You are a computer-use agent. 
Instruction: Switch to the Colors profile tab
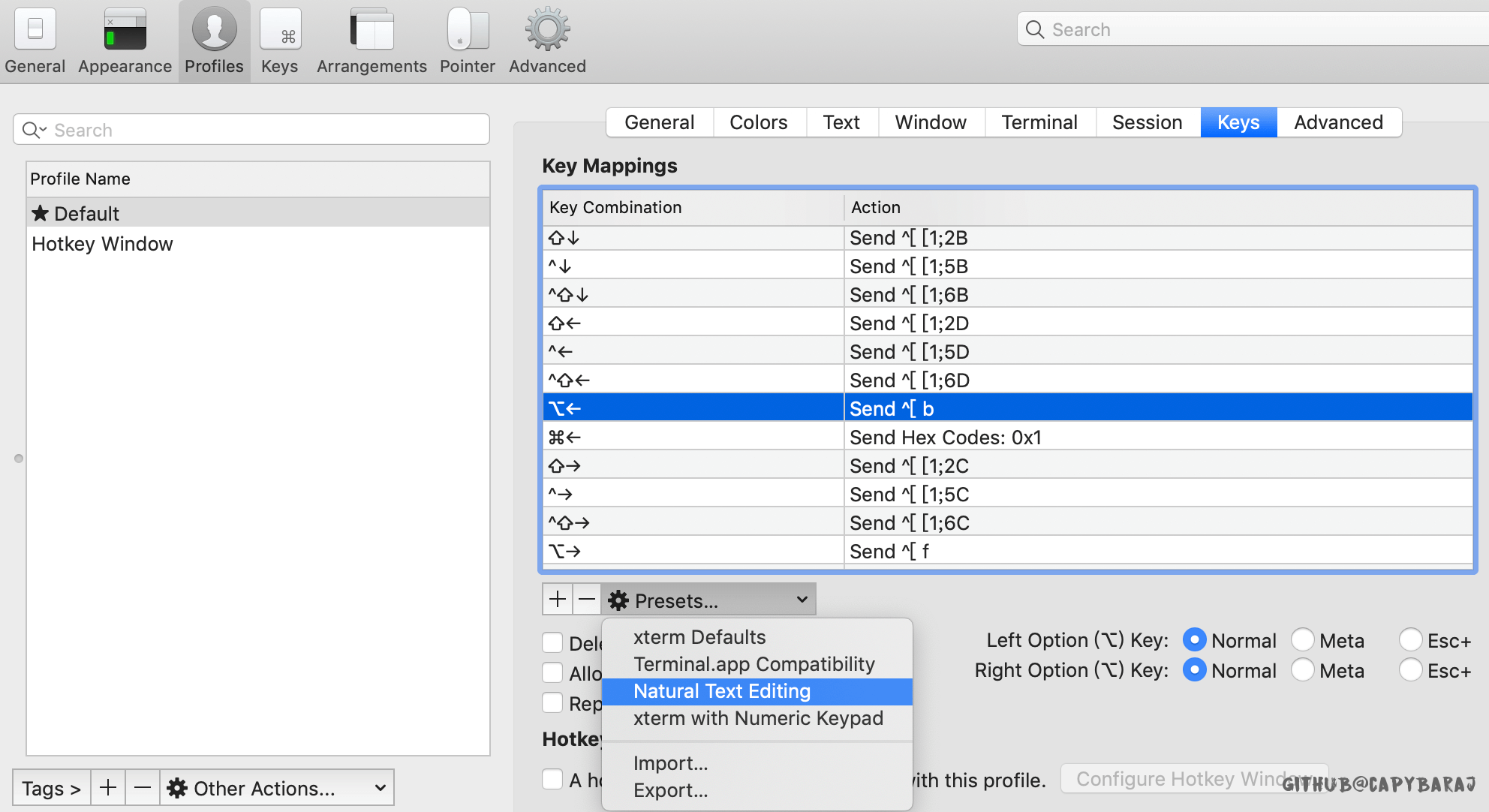point(758,122)
